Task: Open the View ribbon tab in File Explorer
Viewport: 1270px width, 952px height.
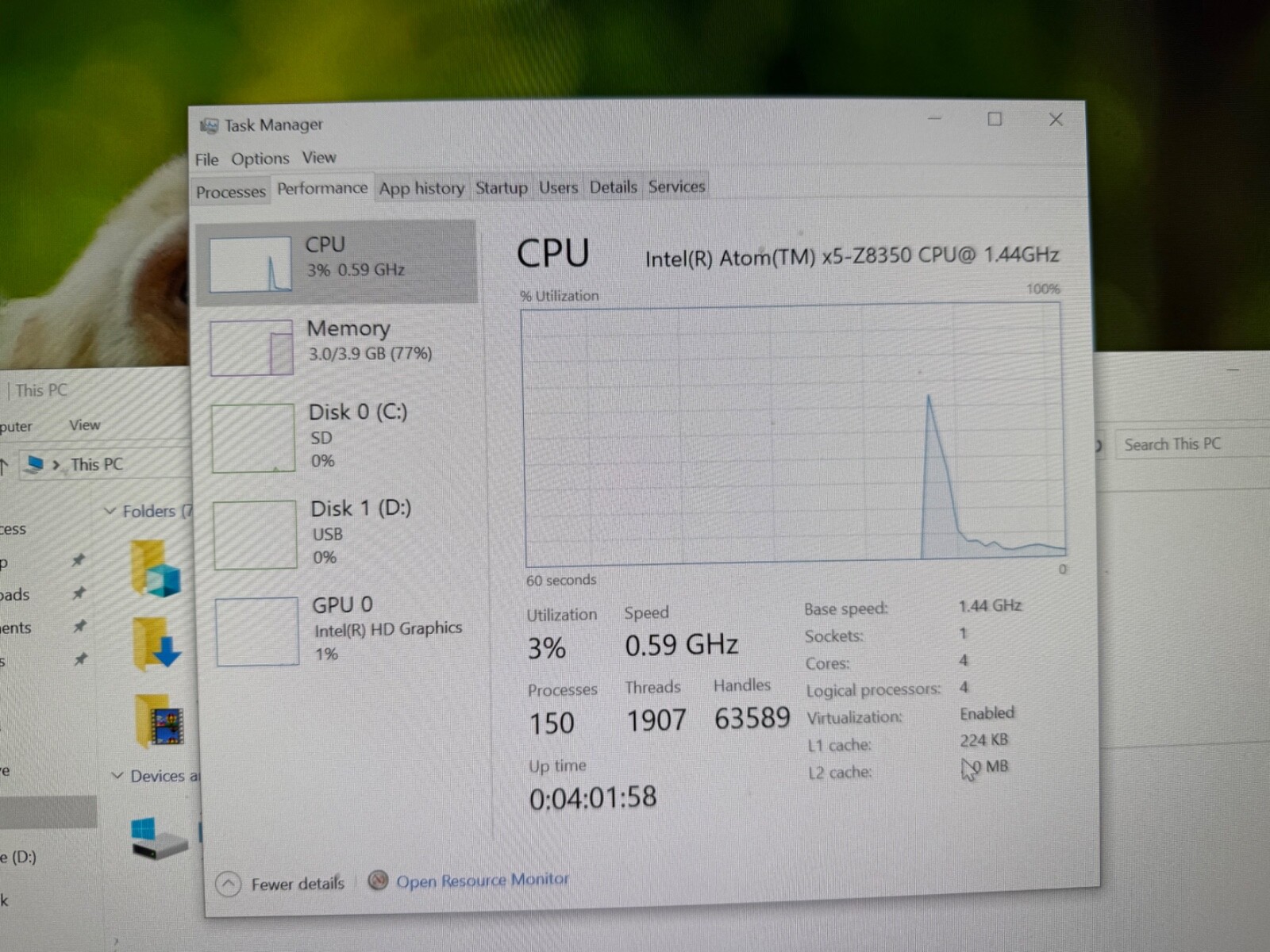Action: coord(84,425)
